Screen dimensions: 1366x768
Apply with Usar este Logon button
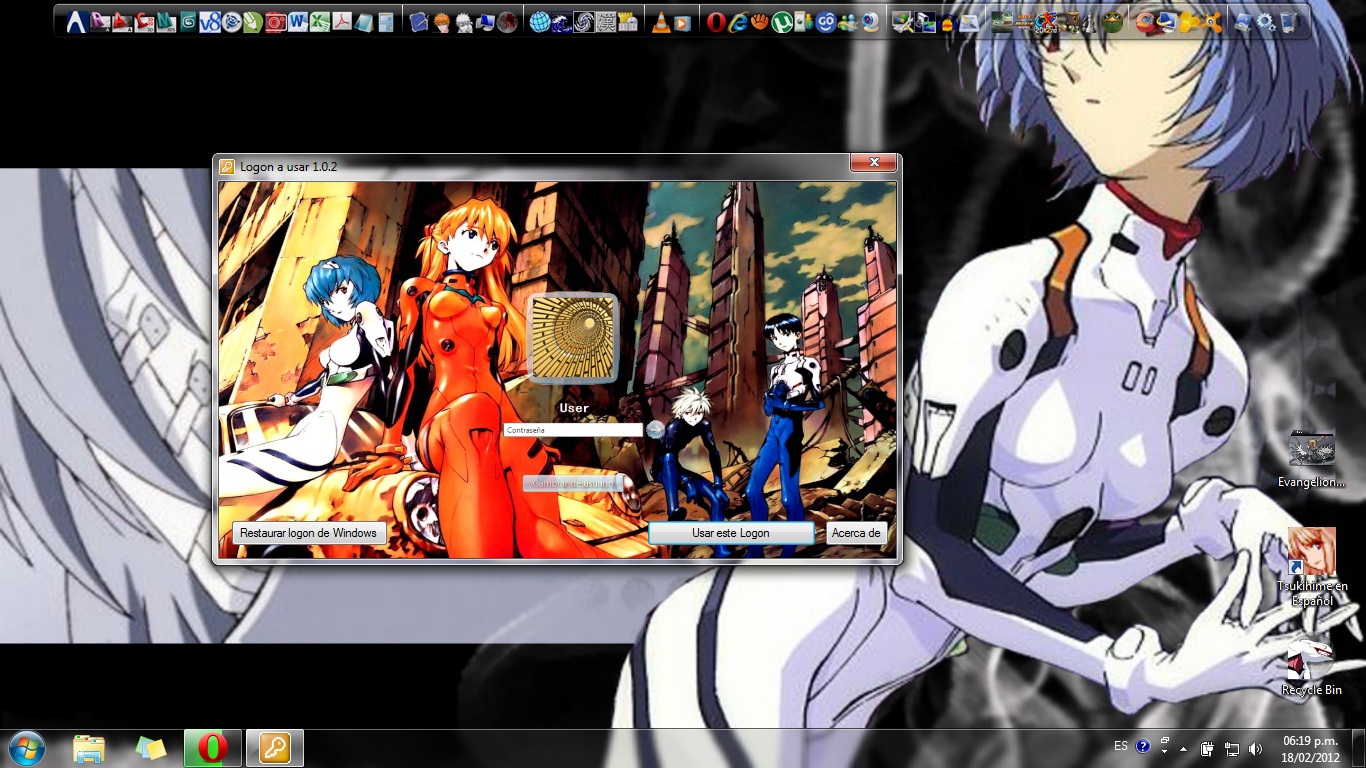(x=731, y=533)
